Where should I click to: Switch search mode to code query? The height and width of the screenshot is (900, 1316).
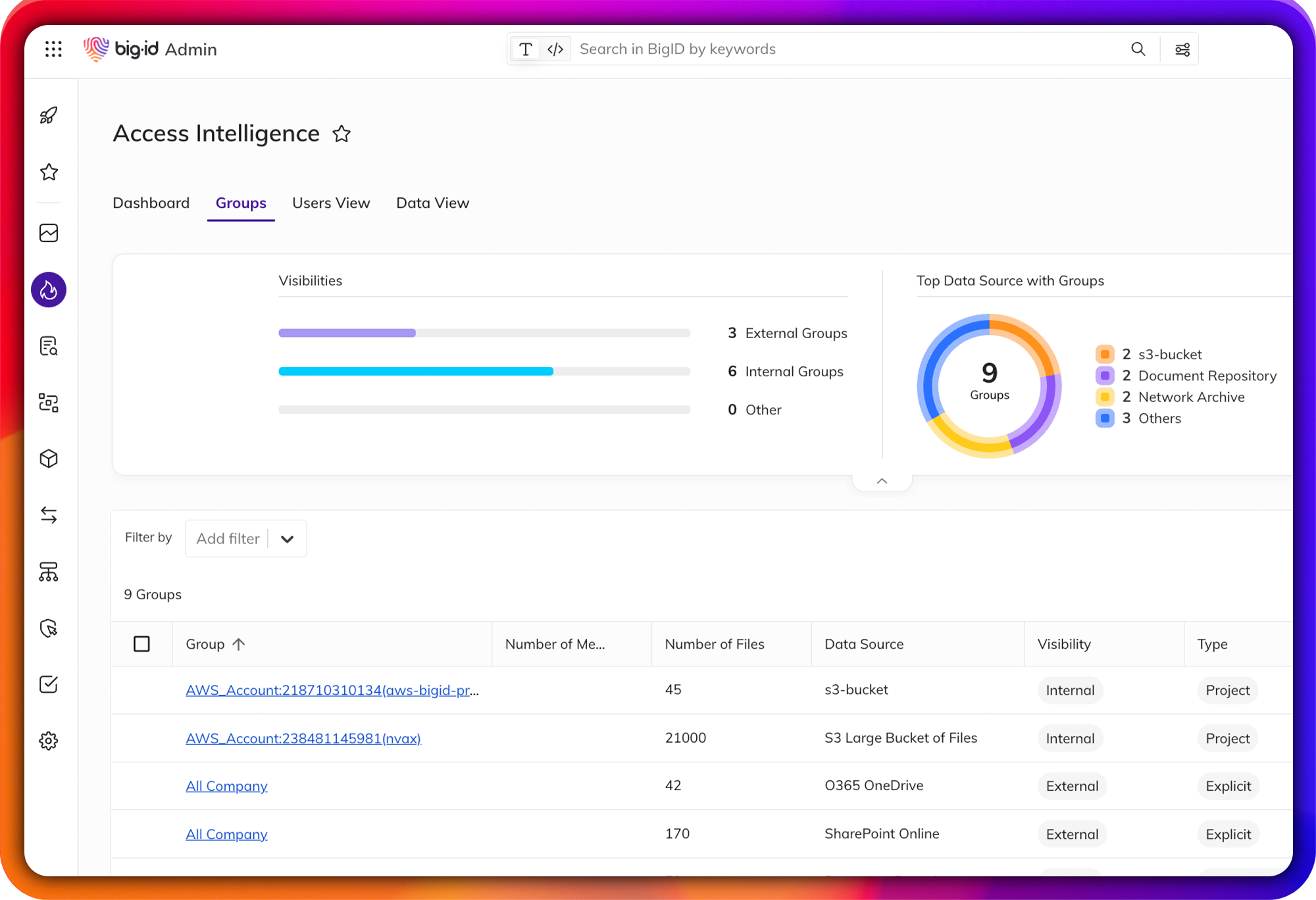(555, 49)
